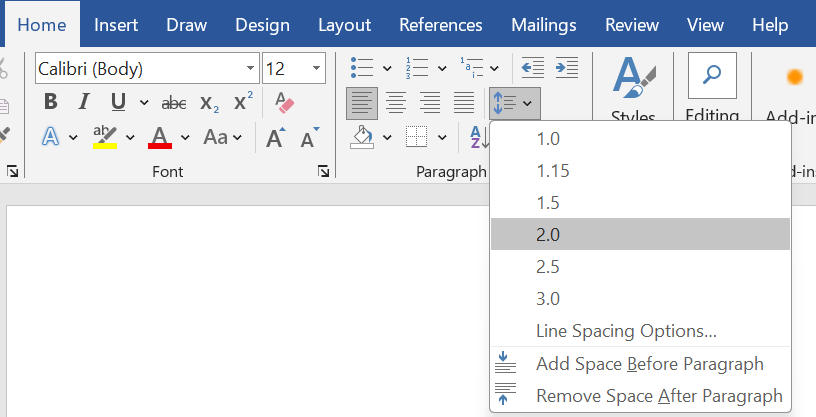The height and width of the screenshot is (417, 816).
Task: Open Shading color dropdown arrow
Action: [x=387, y=138]
